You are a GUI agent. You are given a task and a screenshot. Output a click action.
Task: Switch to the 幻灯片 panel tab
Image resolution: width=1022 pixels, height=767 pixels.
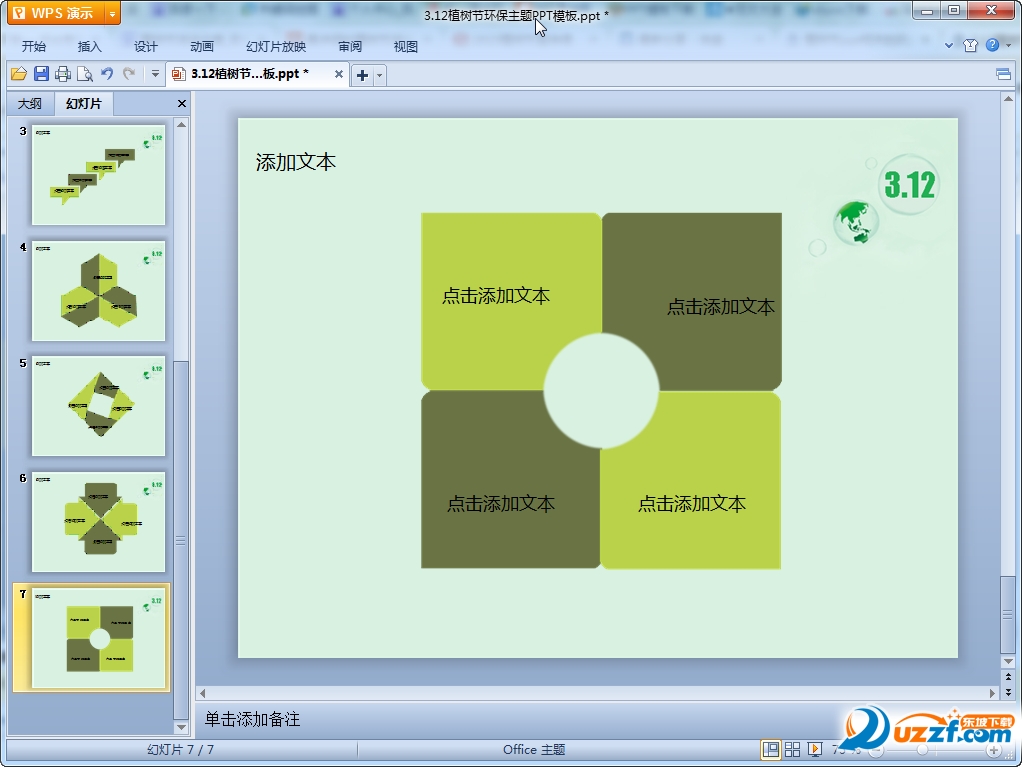pos(84,104)
